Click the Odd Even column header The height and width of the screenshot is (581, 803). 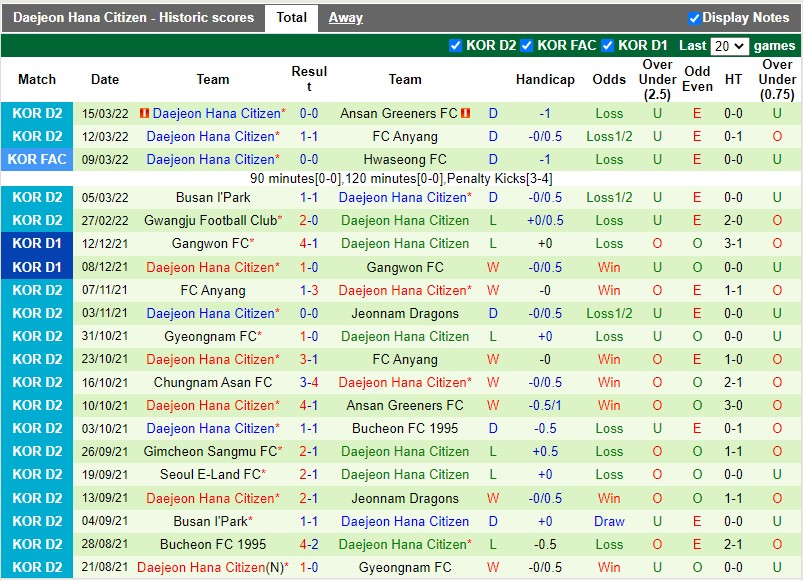(x=697, y=79)
